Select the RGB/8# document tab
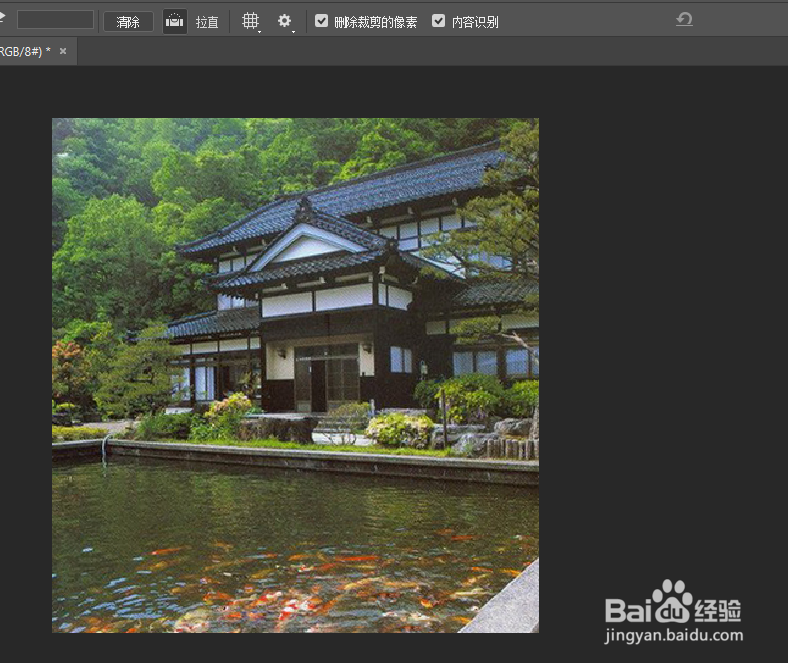The width and height of the screenshot is (788, 663). pos(37,51)
